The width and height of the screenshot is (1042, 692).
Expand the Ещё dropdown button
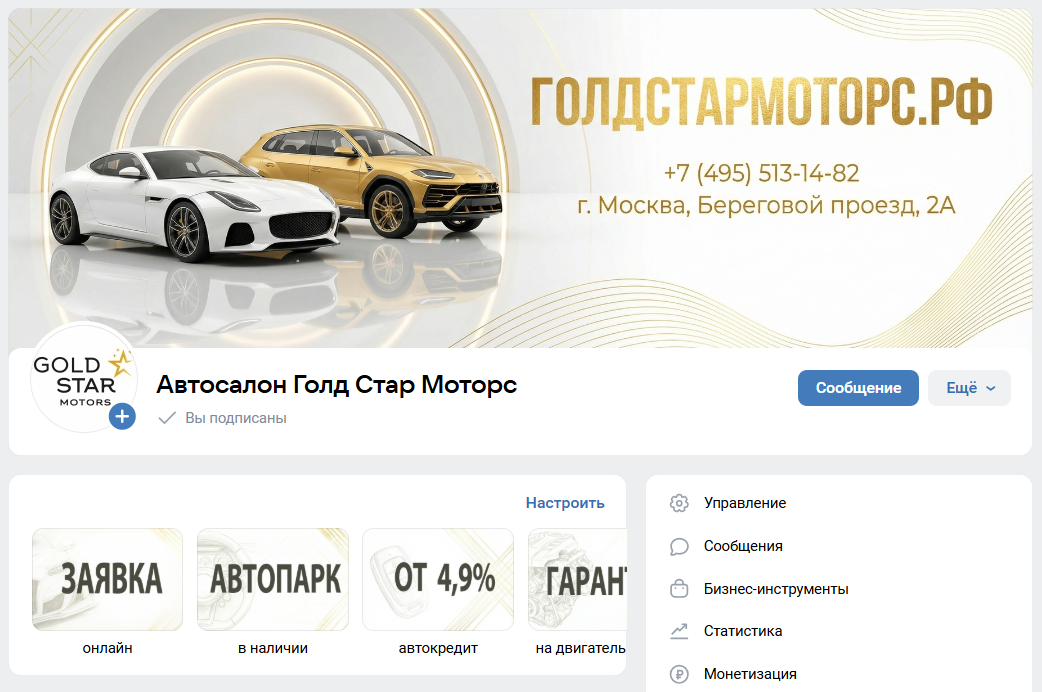click(969, 388)
